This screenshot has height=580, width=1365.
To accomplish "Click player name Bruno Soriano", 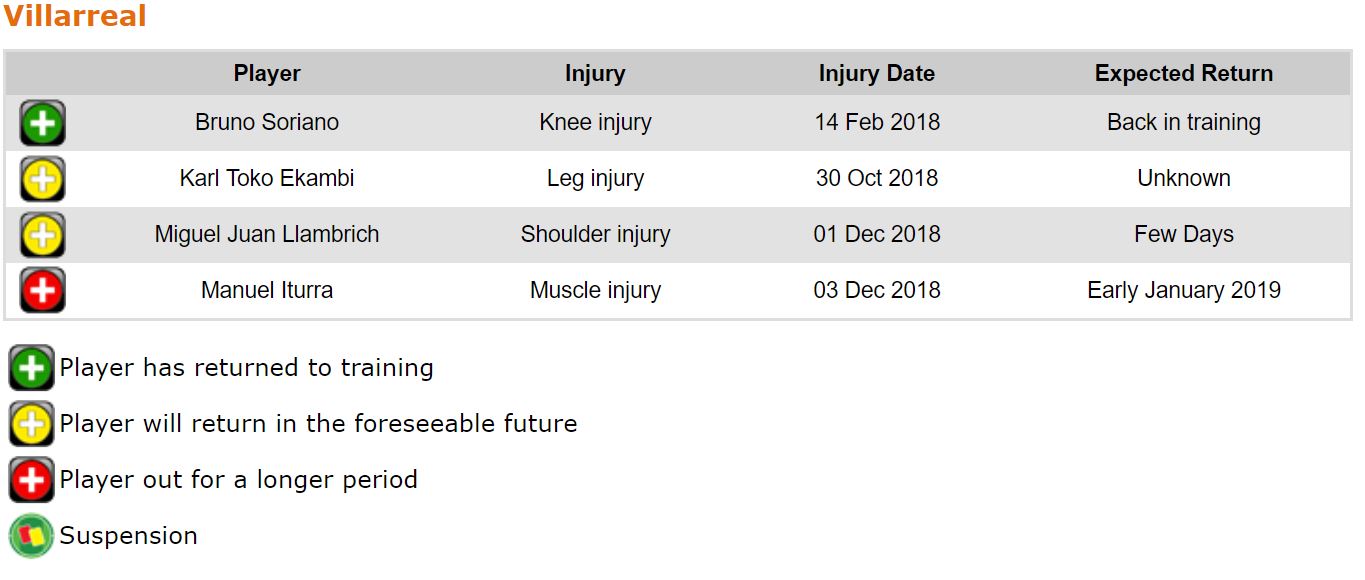I will (x=267, y=123).
